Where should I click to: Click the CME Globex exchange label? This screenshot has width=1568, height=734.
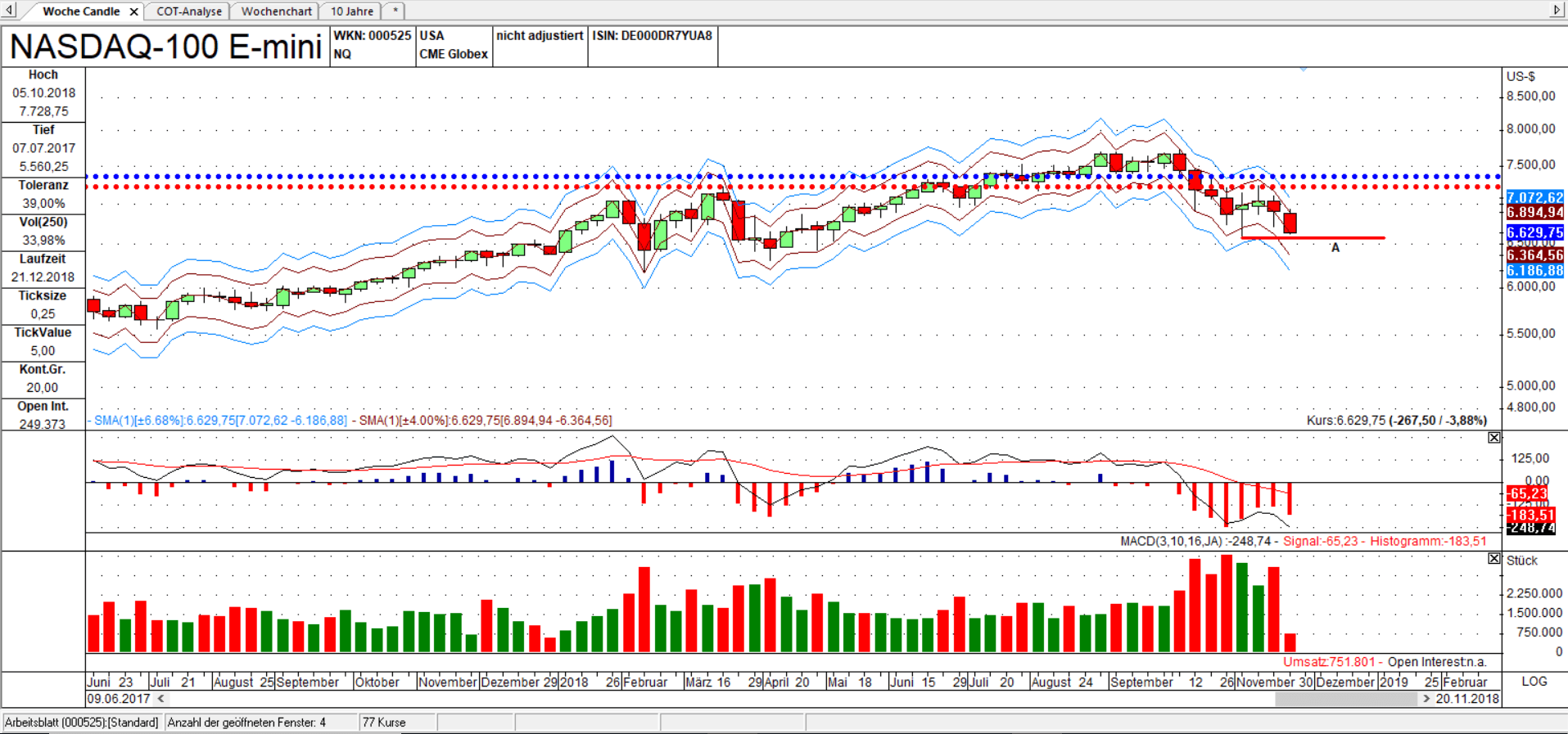point(454,54)
